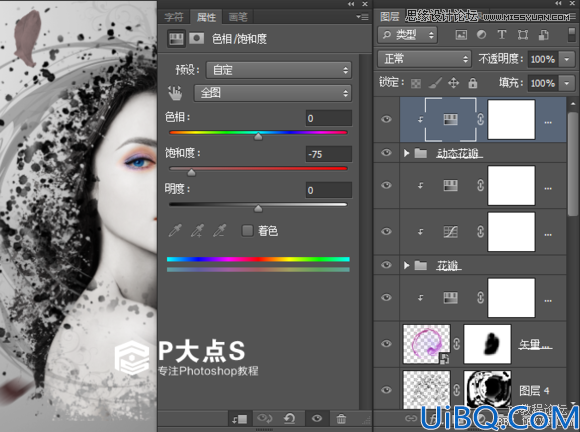Open the 类型 layer filter dropdown
This screenshot has width=580, height=432.
click(407, 35)
